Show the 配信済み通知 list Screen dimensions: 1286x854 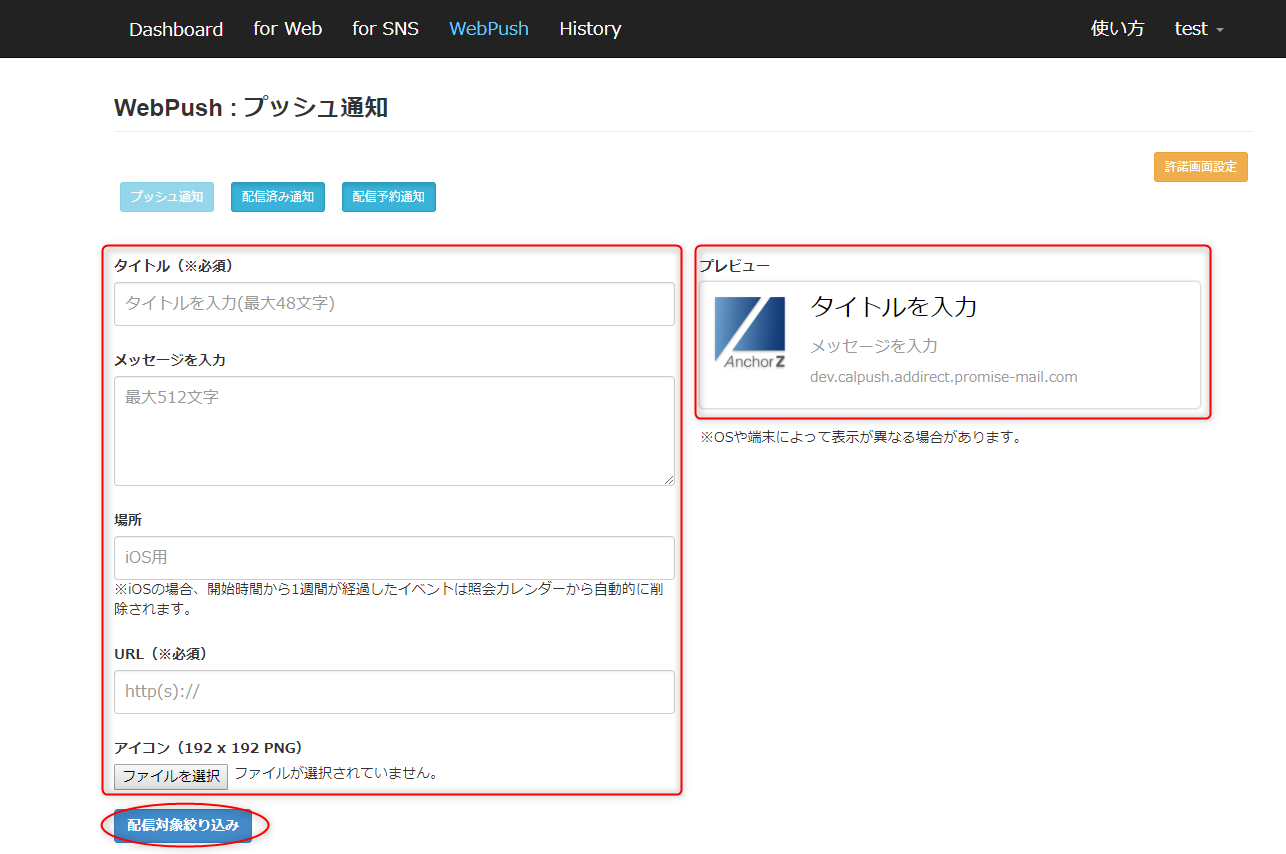point(278,197)
